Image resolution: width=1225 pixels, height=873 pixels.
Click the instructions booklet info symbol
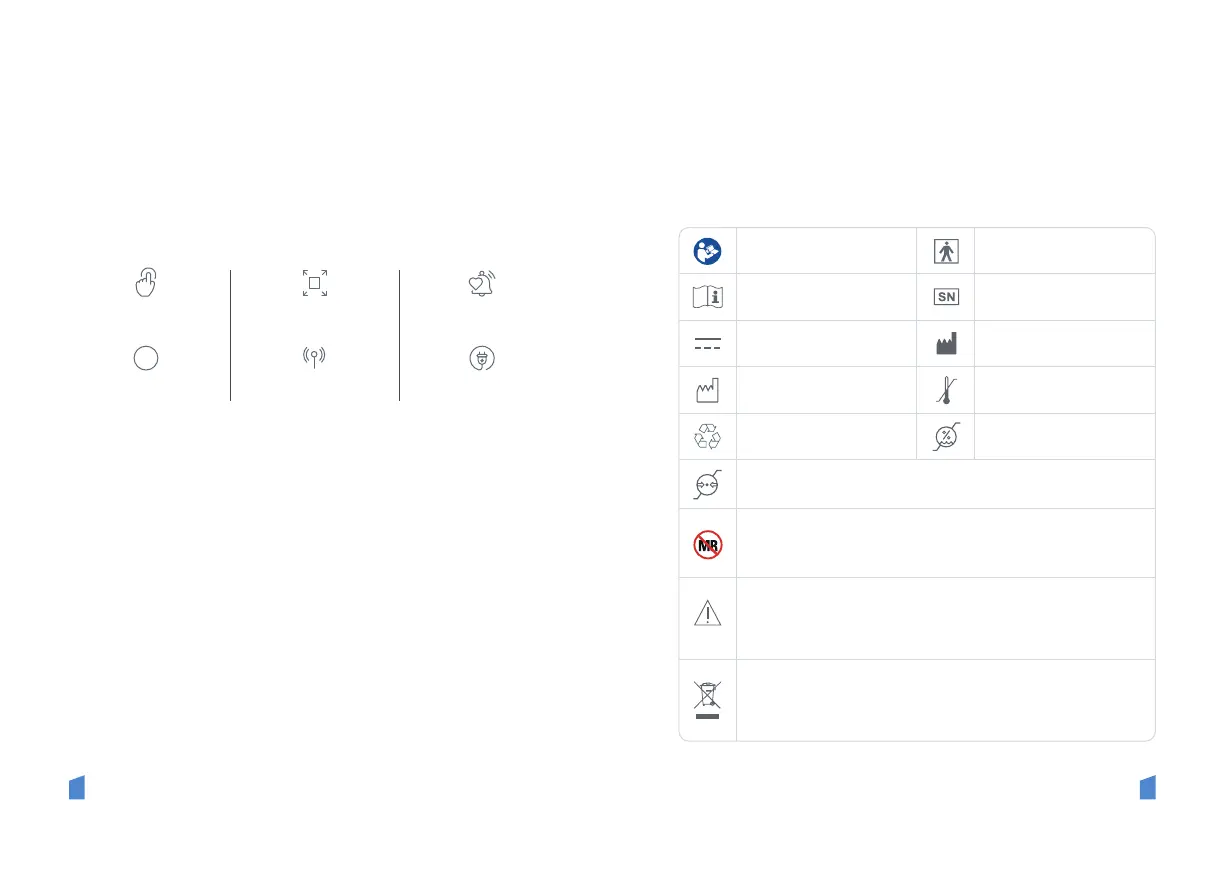(708, 297)
